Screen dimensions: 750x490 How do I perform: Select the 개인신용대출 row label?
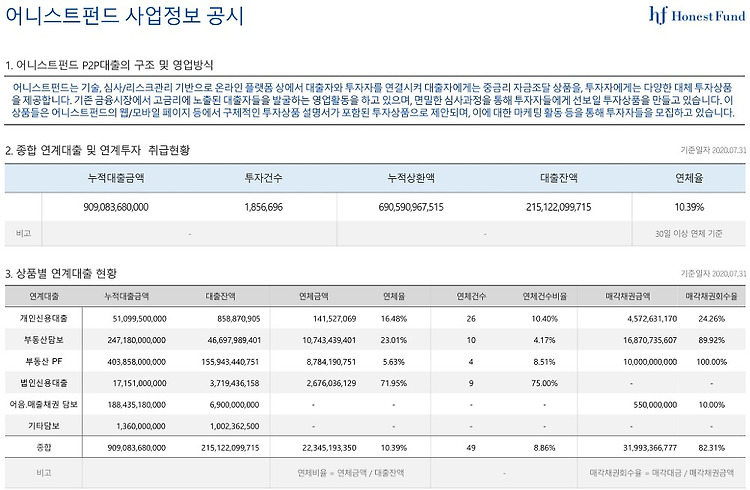coord(44,318)
